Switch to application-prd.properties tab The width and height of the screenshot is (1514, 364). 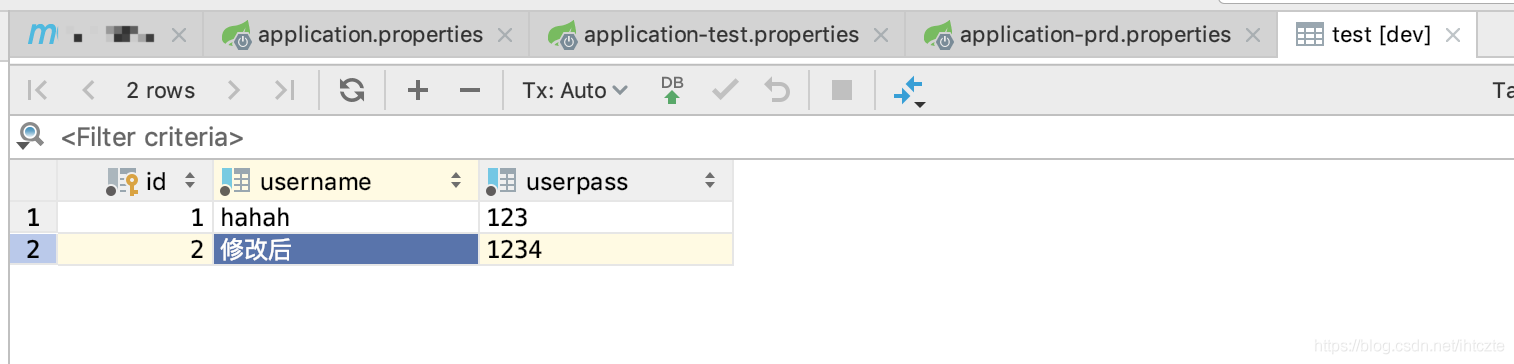(x=1095, y=35)
